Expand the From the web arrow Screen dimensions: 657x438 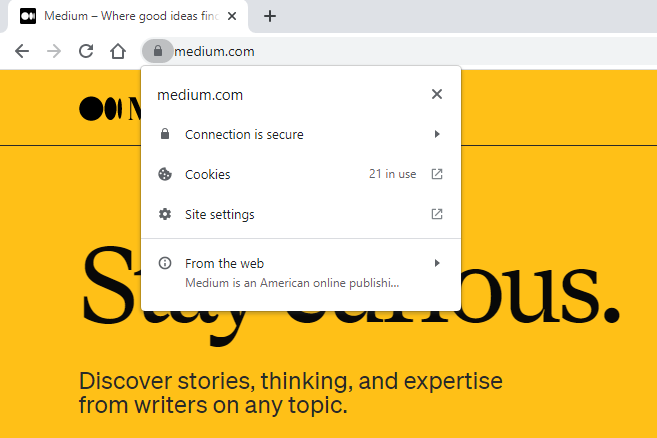point(437,263)
